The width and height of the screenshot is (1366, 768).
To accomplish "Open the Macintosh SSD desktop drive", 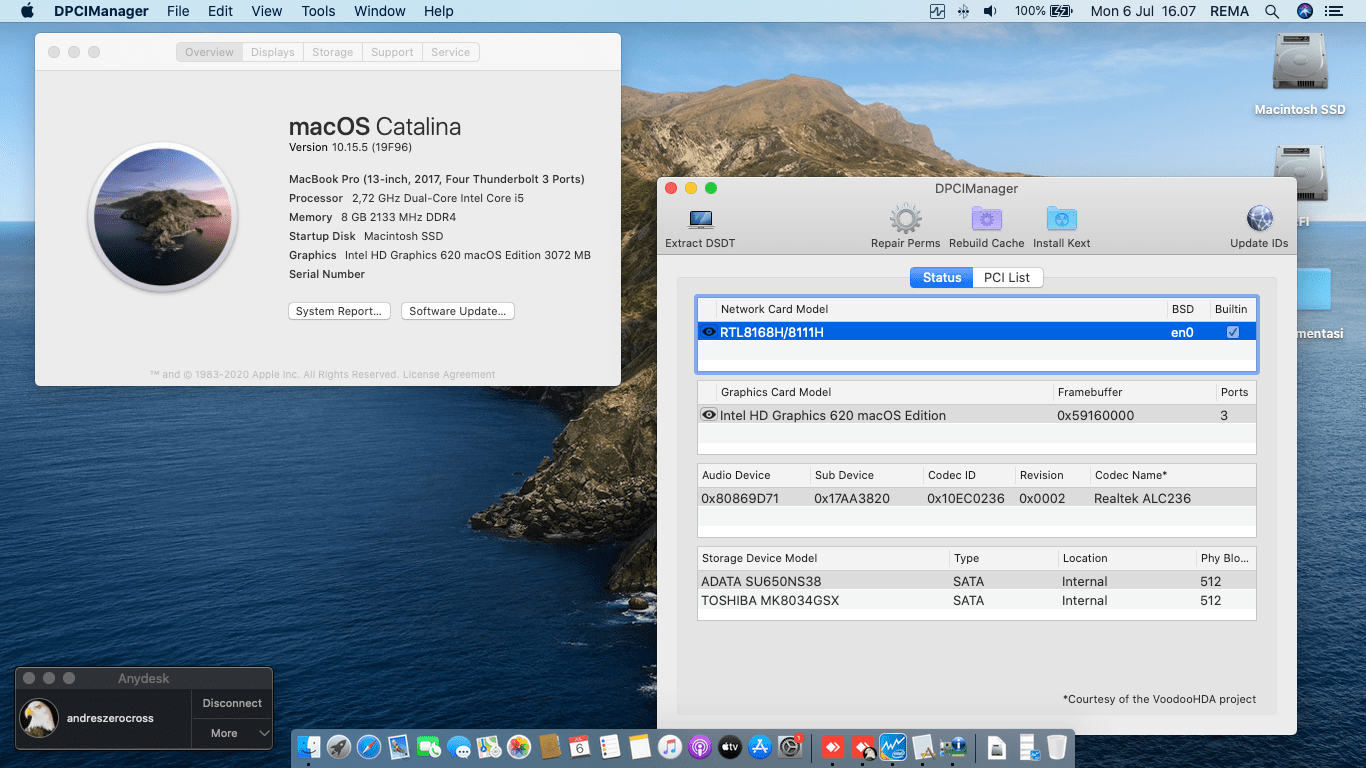I will click(1300, 76).
